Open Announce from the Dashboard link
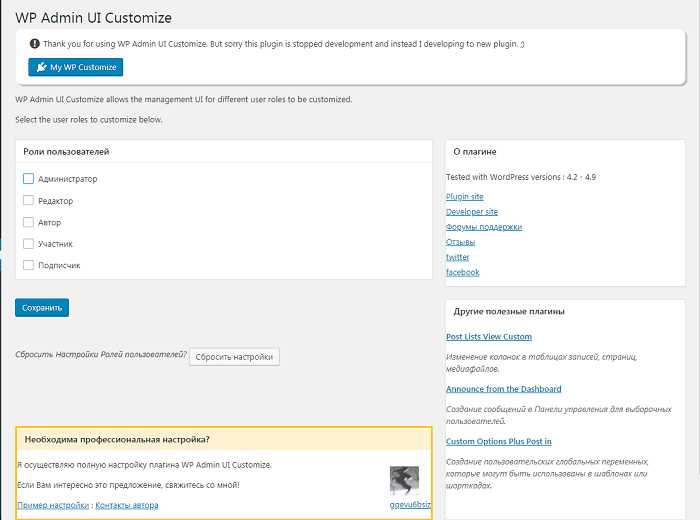The height and width of the screenshot is (520, 700). pyautogui.click(x=504, y=389)
